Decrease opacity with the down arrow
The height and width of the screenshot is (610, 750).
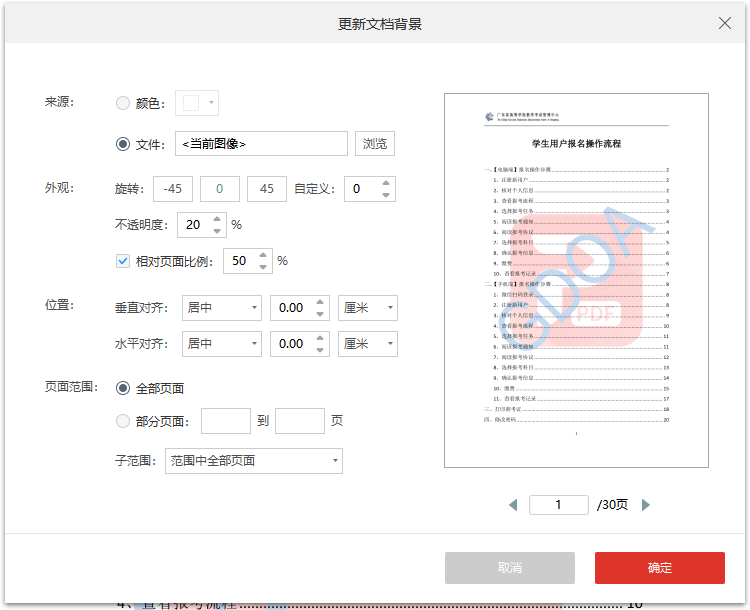point(217,231)
